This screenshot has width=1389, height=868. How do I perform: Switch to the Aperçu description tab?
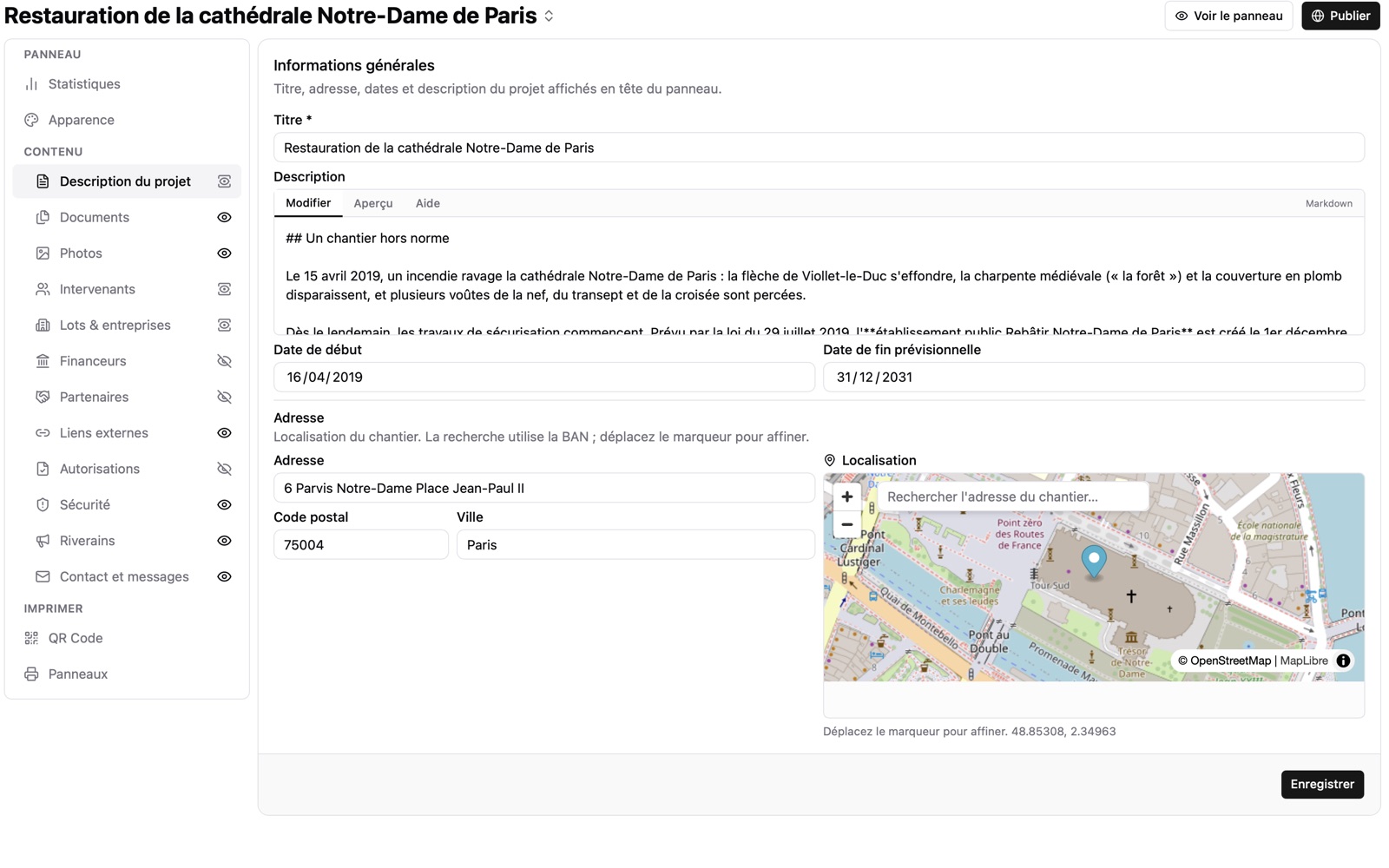tap(373, 203)
